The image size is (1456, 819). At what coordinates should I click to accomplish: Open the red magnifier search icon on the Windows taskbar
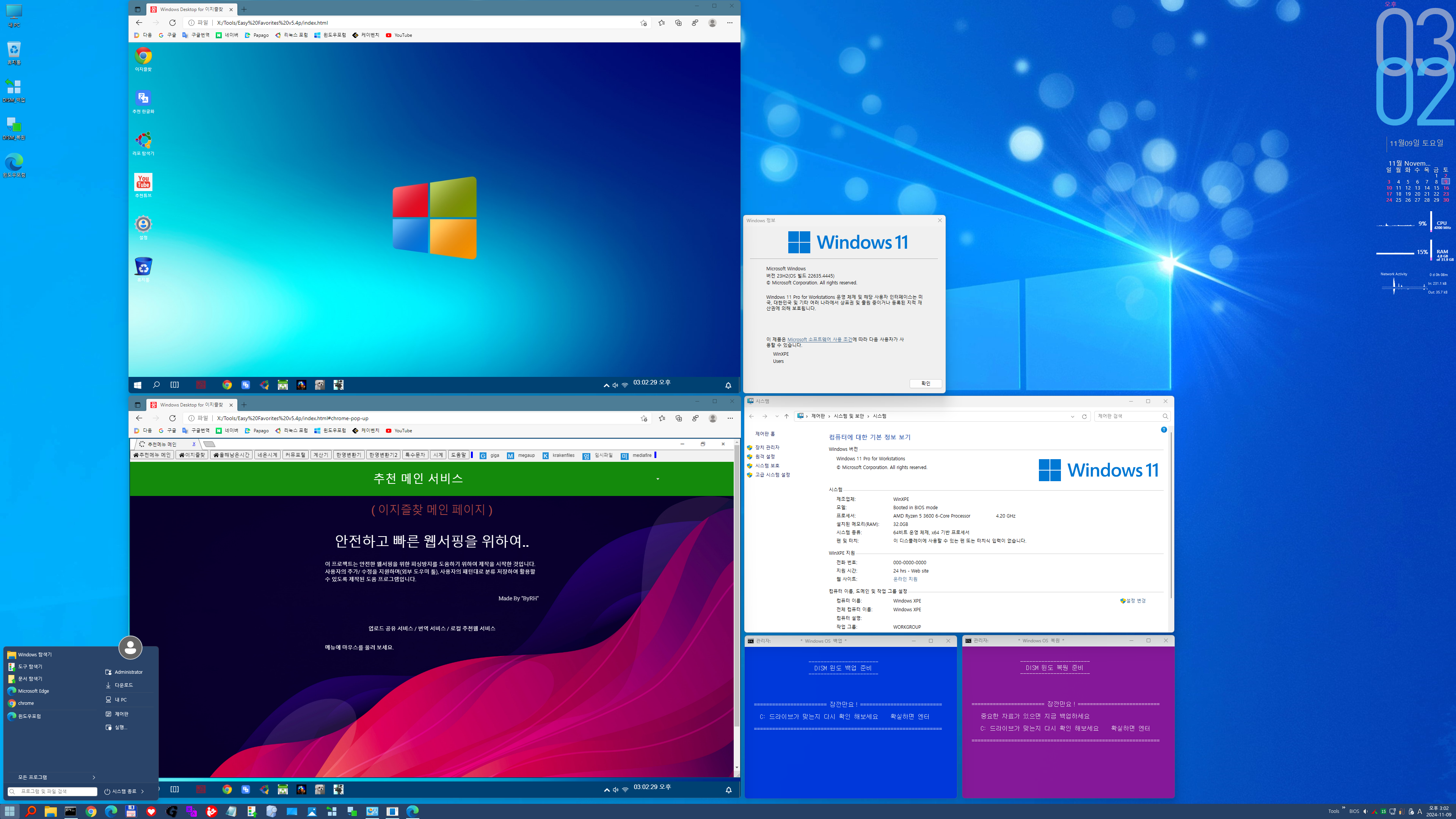click(30, 812)
